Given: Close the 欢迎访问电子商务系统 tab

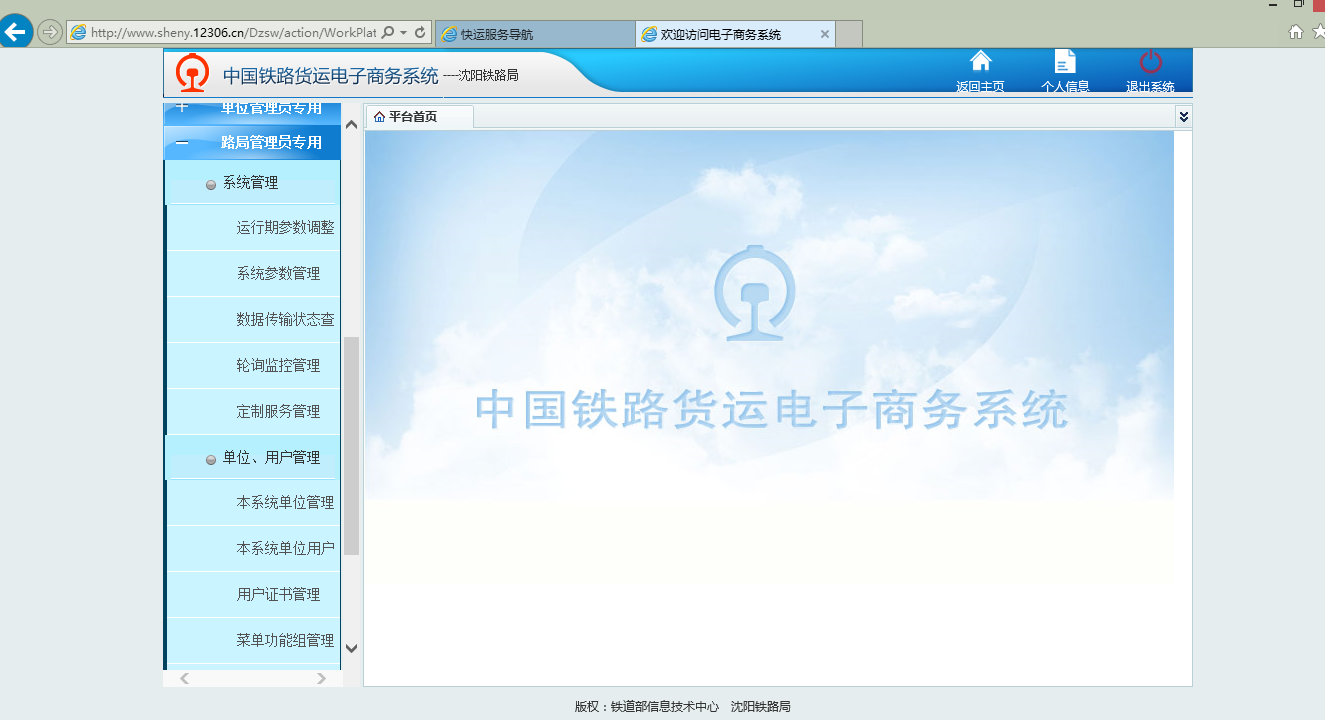Looking at the screenshot, I should tap(825, 34).
